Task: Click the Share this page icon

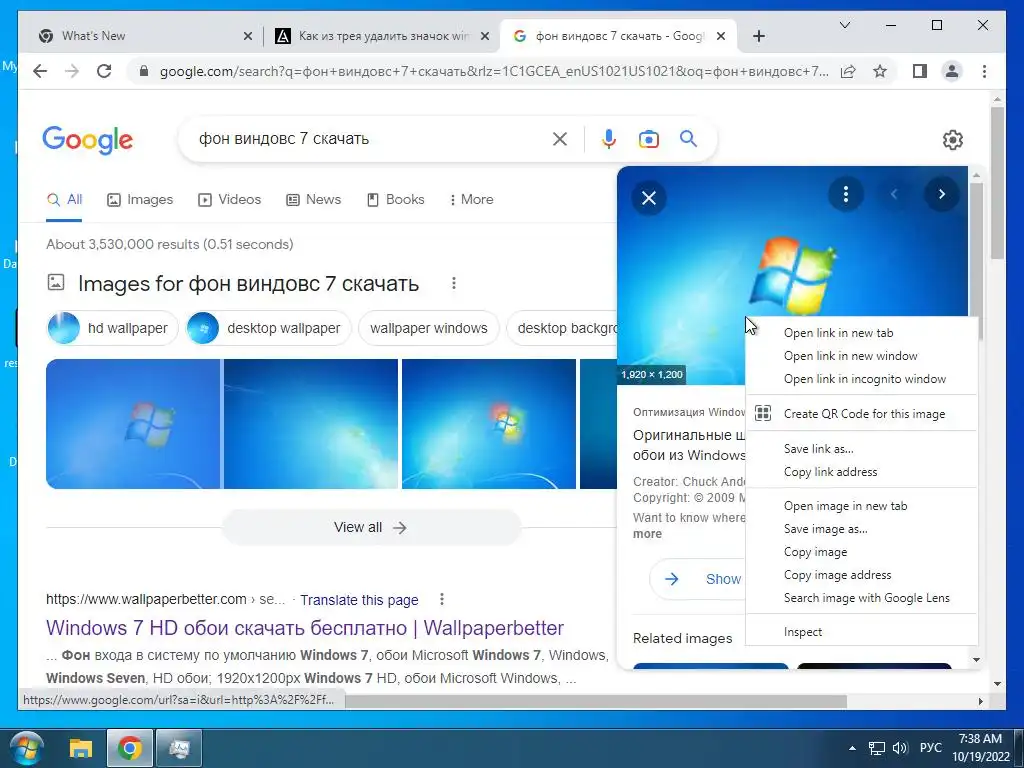Action: [848, 71]
